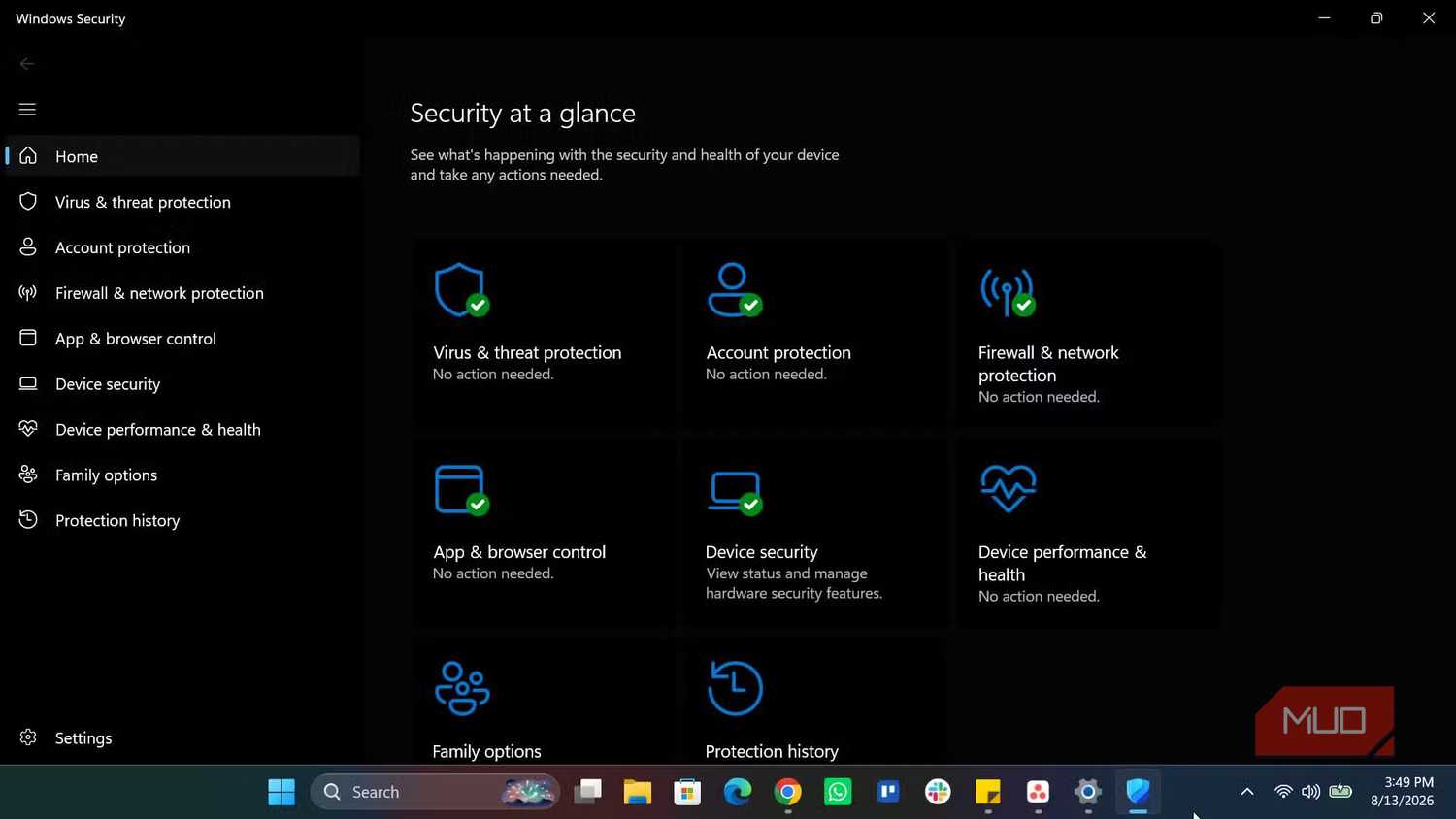The height and width of the screenshot is (819, 1456).
Task: Click the clock icon on Protection history card
Action: 735,688
